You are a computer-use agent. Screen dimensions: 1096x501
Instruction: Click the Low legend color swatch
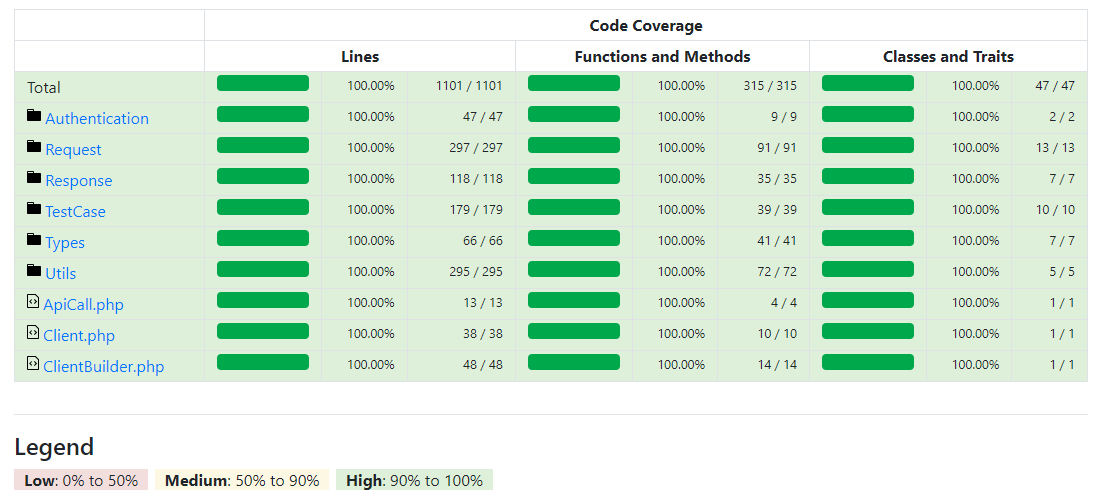point(81,480)
